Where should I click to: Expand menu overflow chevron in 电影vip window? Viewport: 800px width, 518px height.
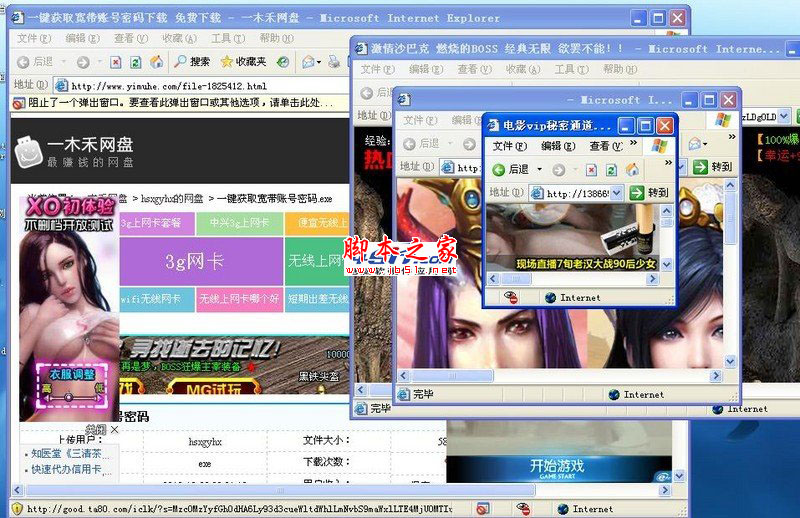[x=634, y=143]
